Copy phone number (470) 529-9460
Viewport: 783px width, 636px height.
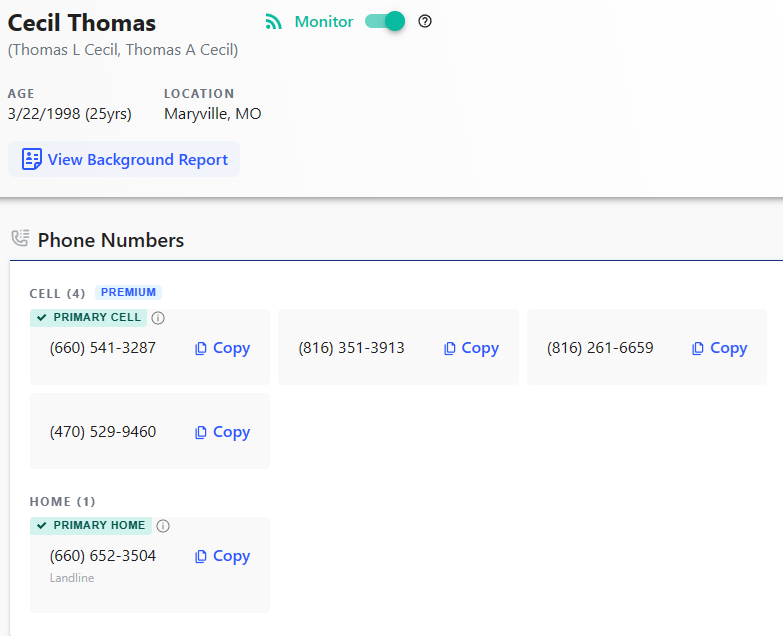(x=222, y=432)
